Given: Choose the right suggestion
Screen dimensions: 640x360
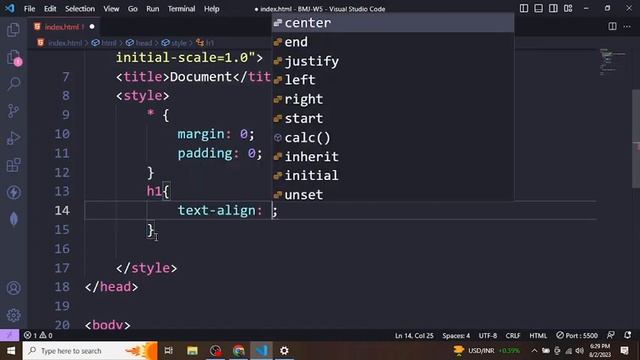Looking at the screenshot, I should click(x=393, y=99).
